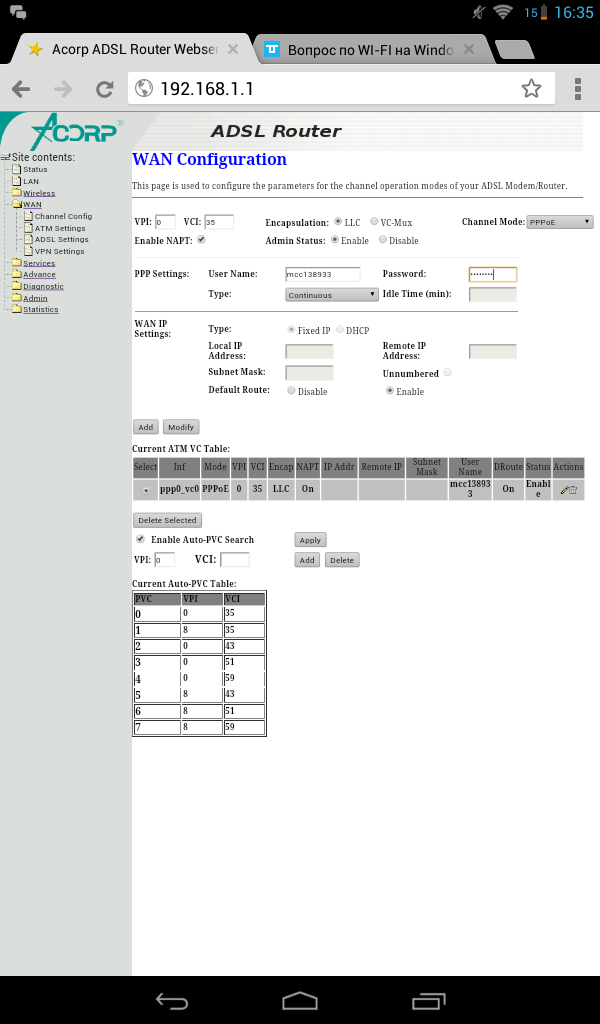Switch to Вопрос по WI-FI tab
Viewport: 600px width, 1024px height.
tap(370, 50)
